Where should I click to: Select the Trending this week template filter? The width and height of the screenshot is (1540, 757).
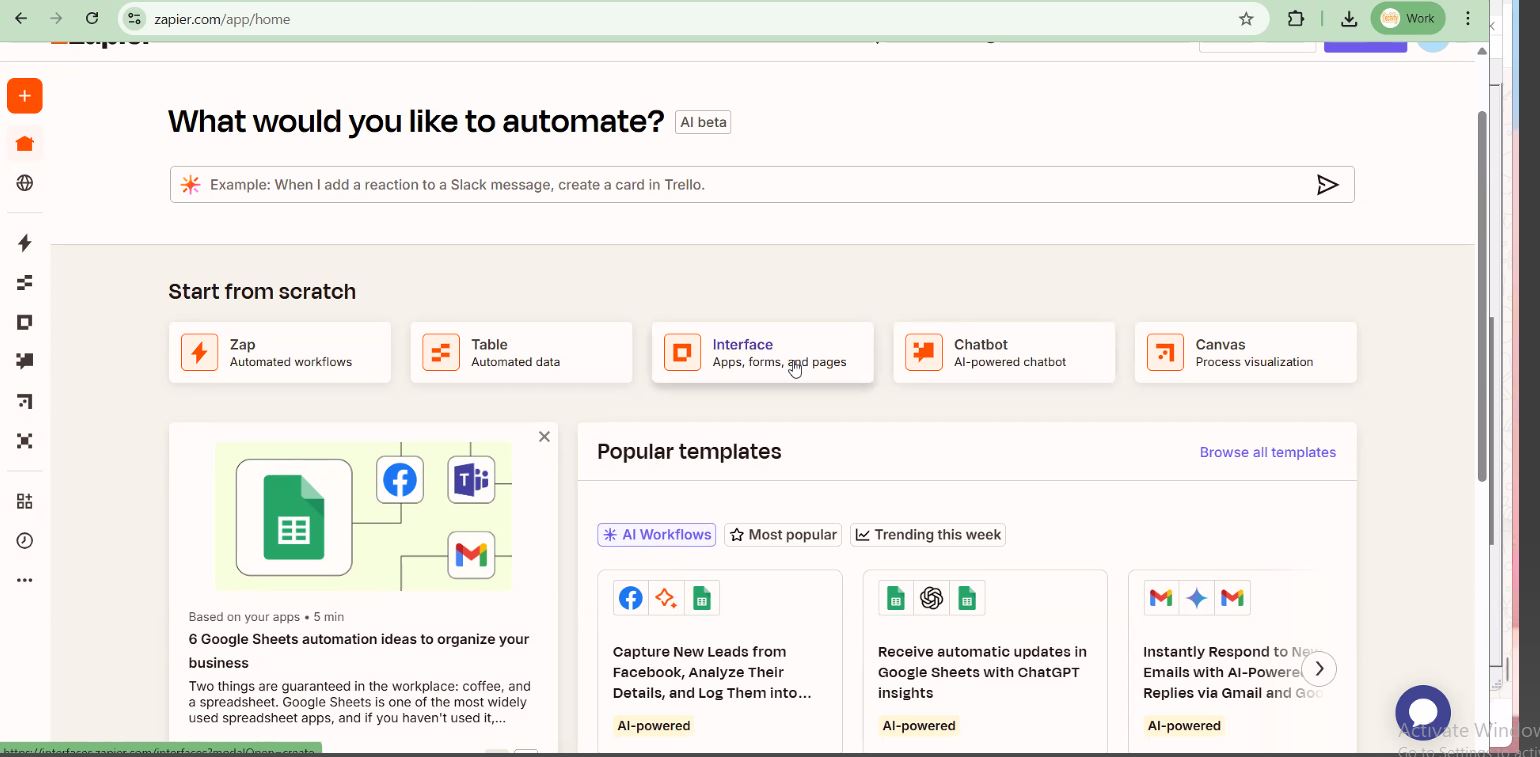tap(928, 535)
